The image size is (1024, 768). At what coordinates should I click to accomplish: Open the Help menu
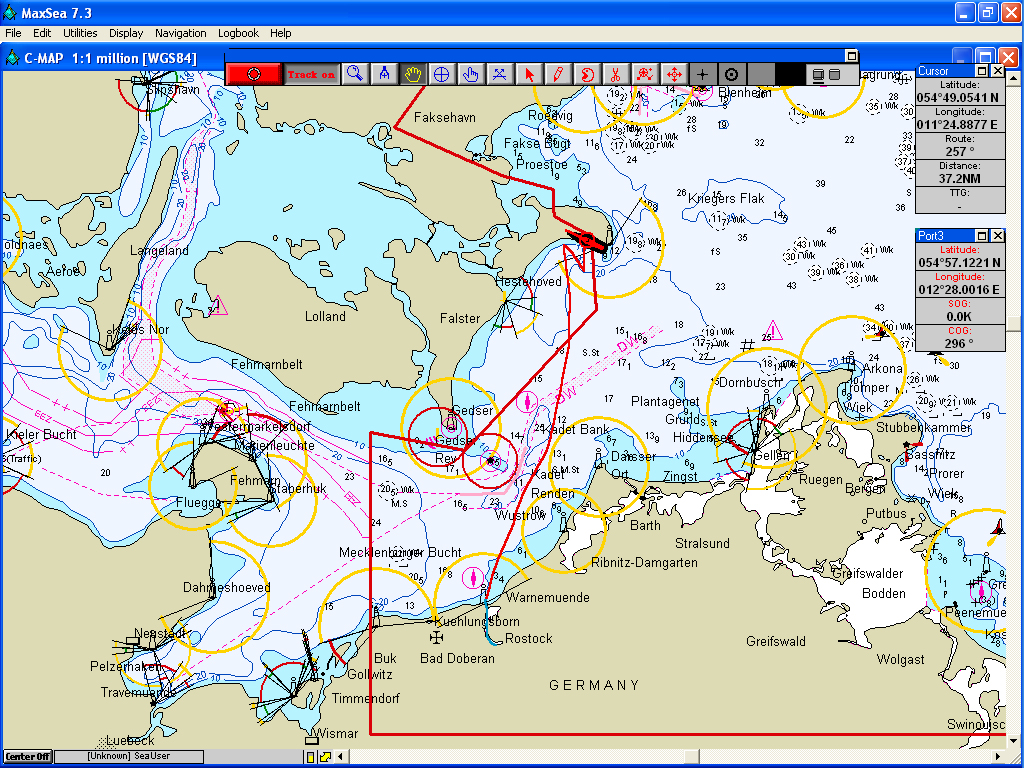pyautogui.click(x=281, y=33)
